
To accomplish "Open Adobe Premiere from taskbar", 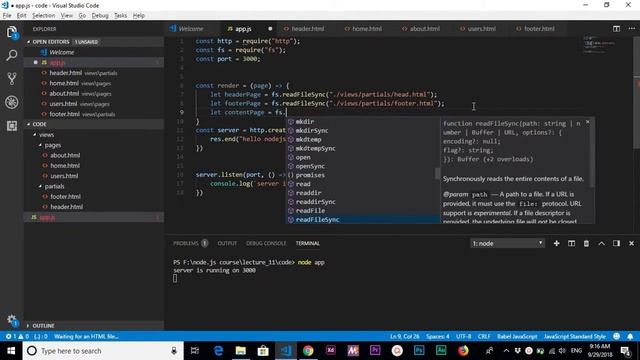I will pyautogui.click(x=375, y=351).
